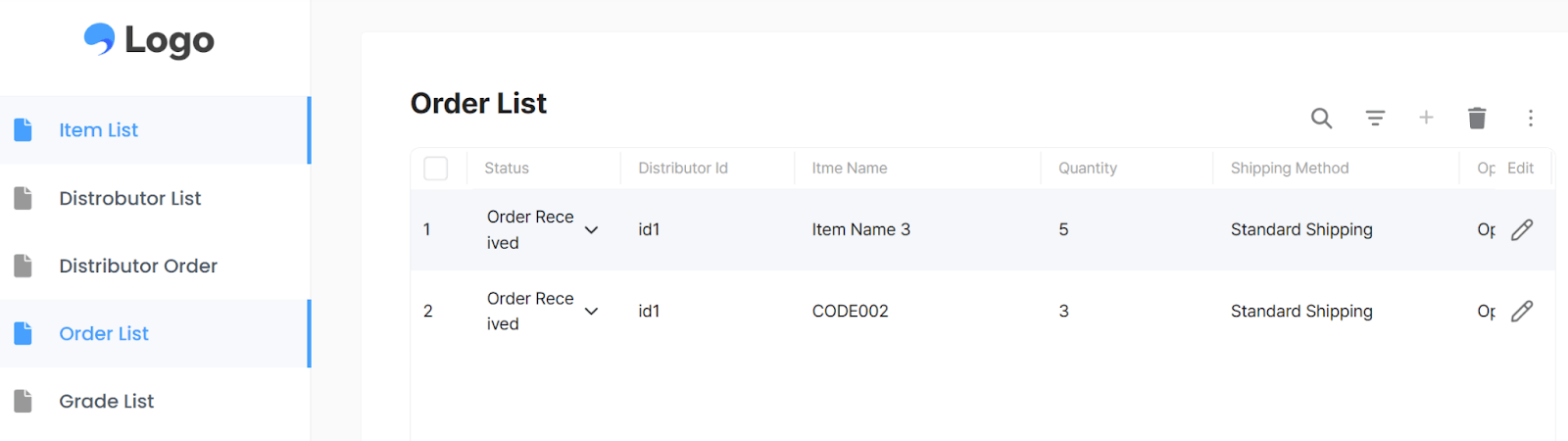Sort by the Status column header

507,169
